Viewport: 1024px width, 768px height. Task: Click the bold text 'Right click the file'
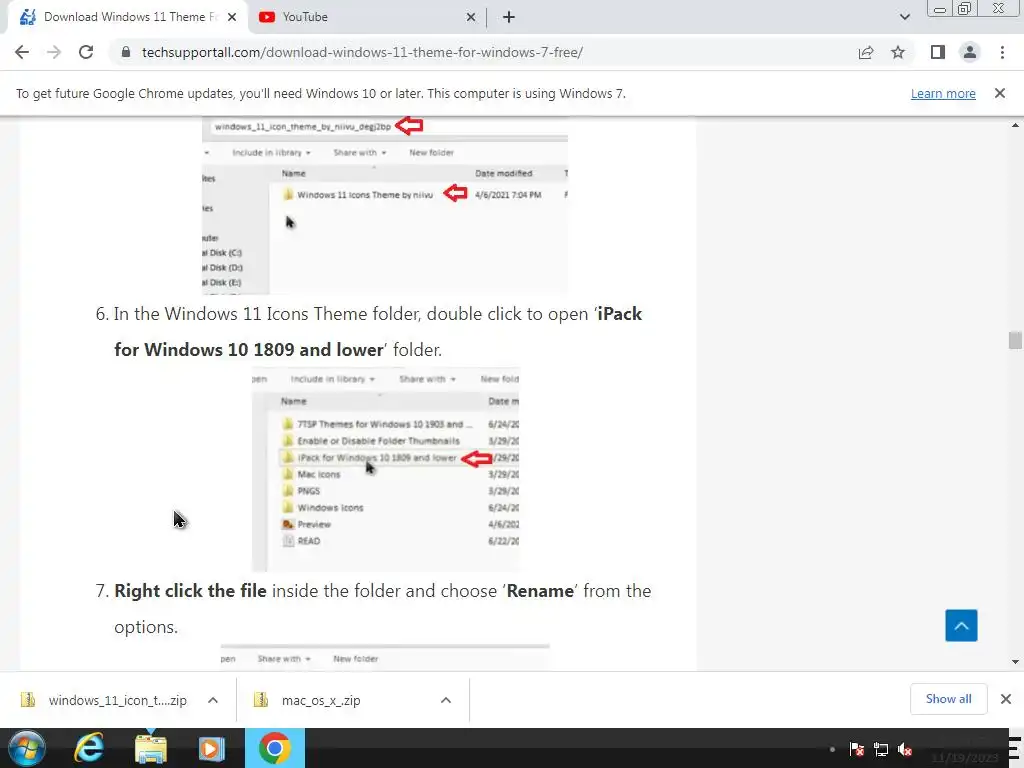coord(190,591)
